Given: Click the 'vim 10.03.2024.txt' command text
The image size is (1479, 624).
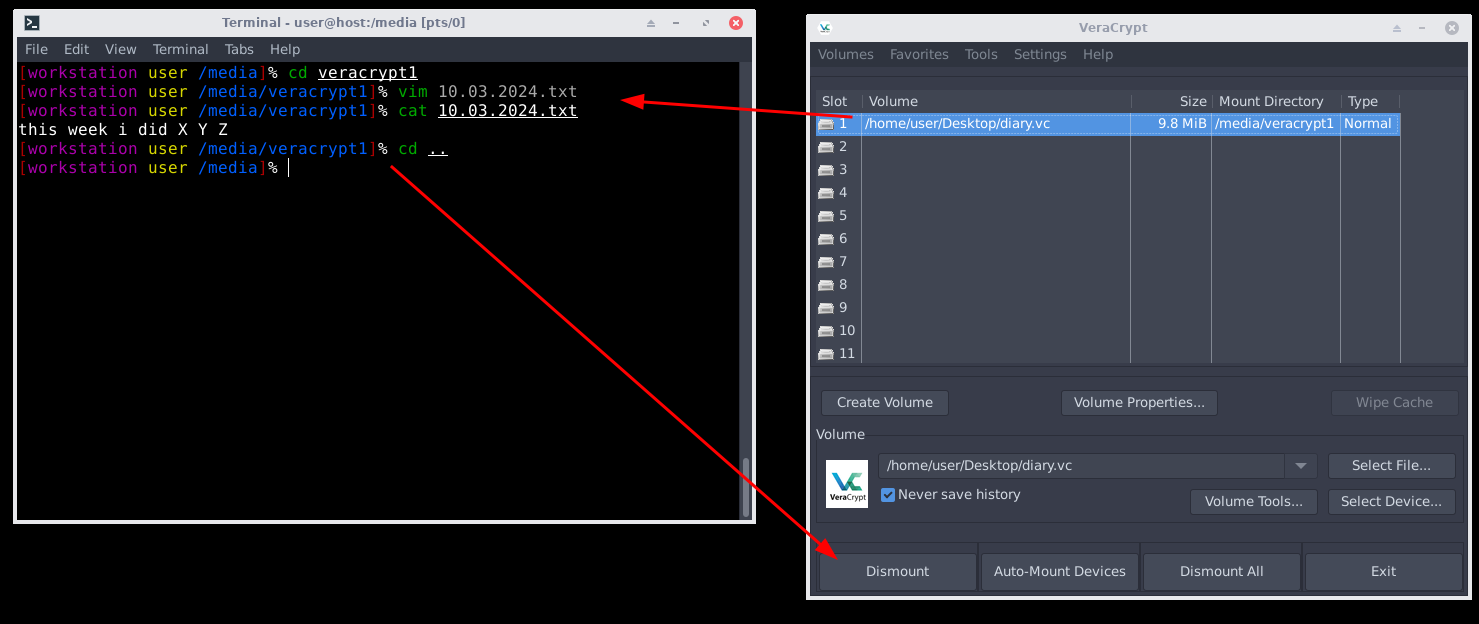Looking at the screenshot, I should coord(488,92).
